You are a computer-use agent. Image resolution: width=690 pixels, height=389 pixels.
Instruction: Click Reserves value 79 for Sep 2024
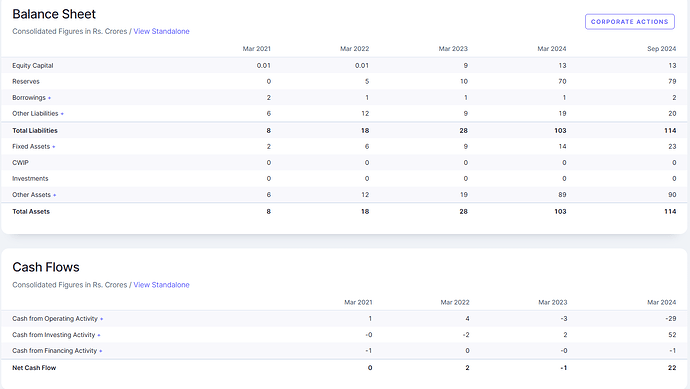(x=672, y=81)
